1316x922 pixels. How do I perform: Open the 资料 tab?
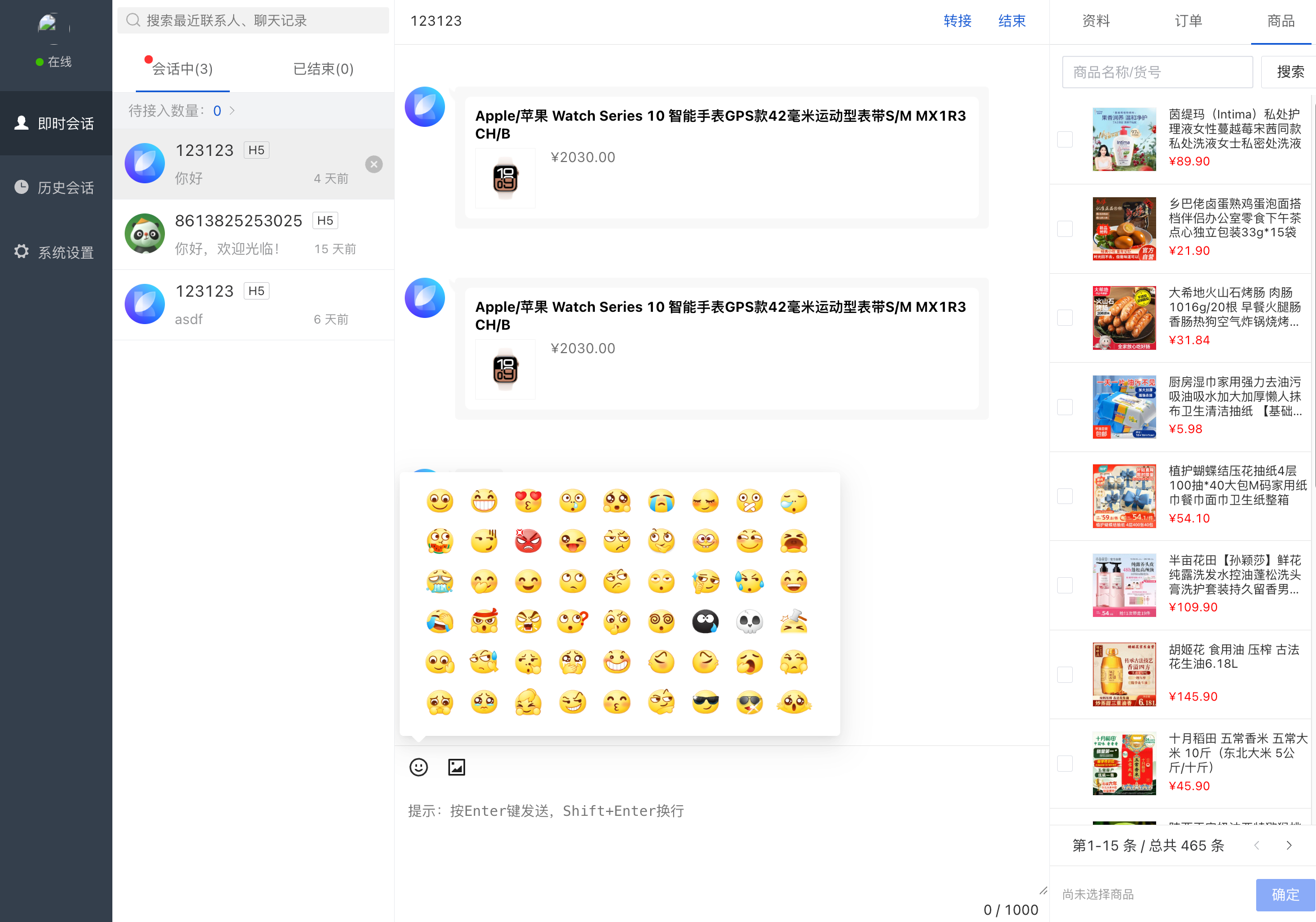point(1096,21)
